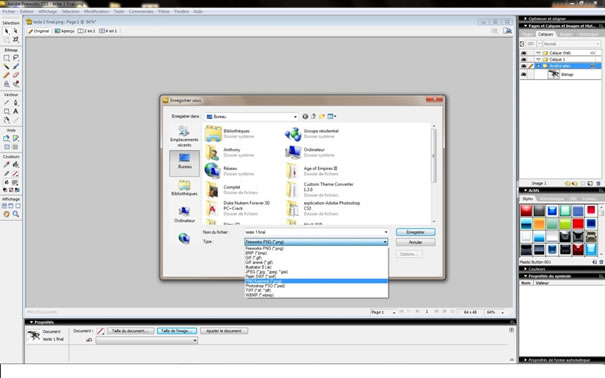
Task: Click the delete trash icon in layers panel
Action: click(598, 184)
